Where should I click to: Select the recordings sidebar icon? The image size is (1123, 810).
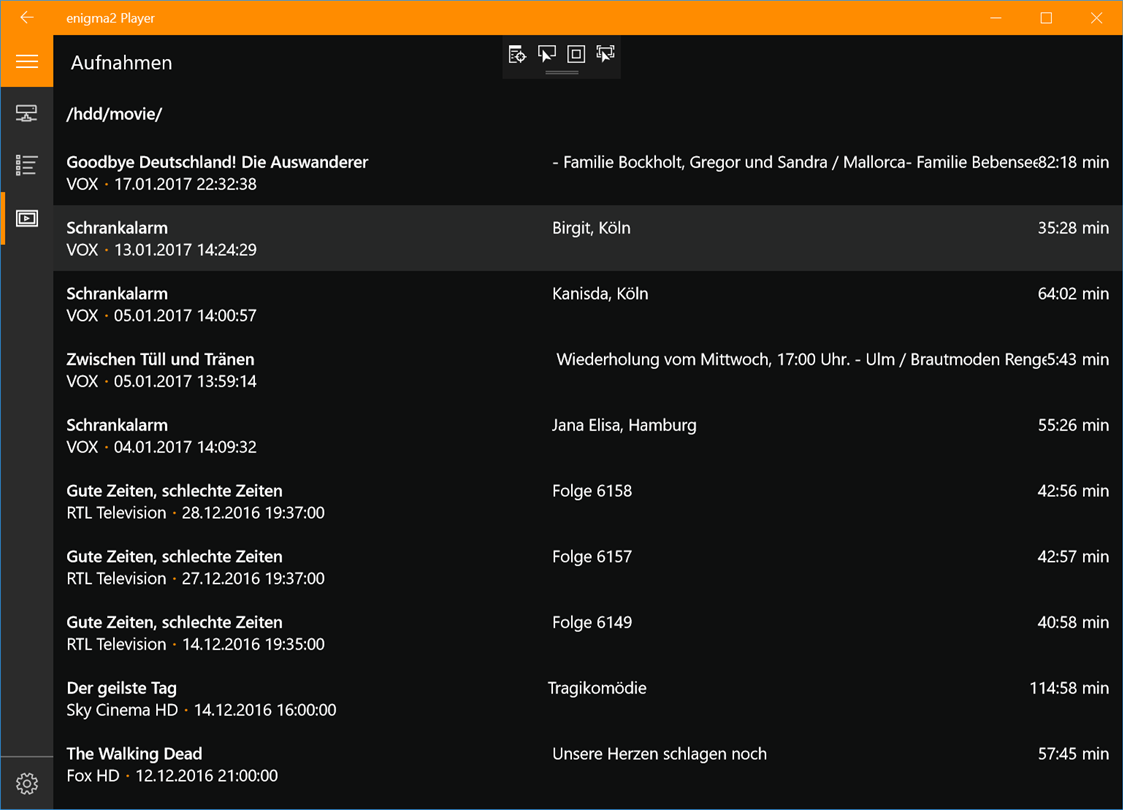click(x=27, y=218)
